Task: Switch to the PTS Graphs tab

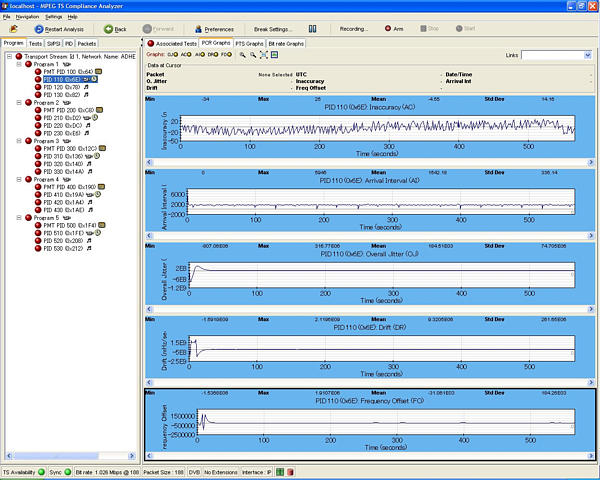Action: (x=248, y=44)
